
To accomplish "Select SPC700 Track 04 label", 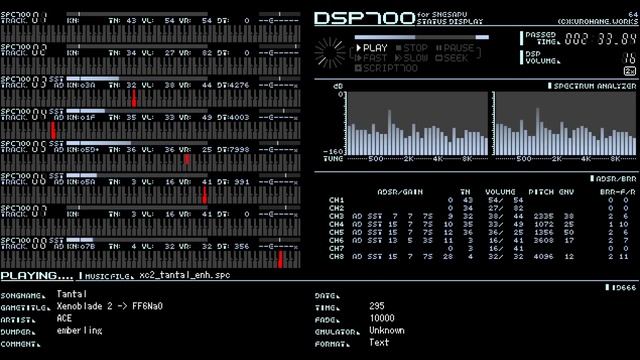I will 24,114.
